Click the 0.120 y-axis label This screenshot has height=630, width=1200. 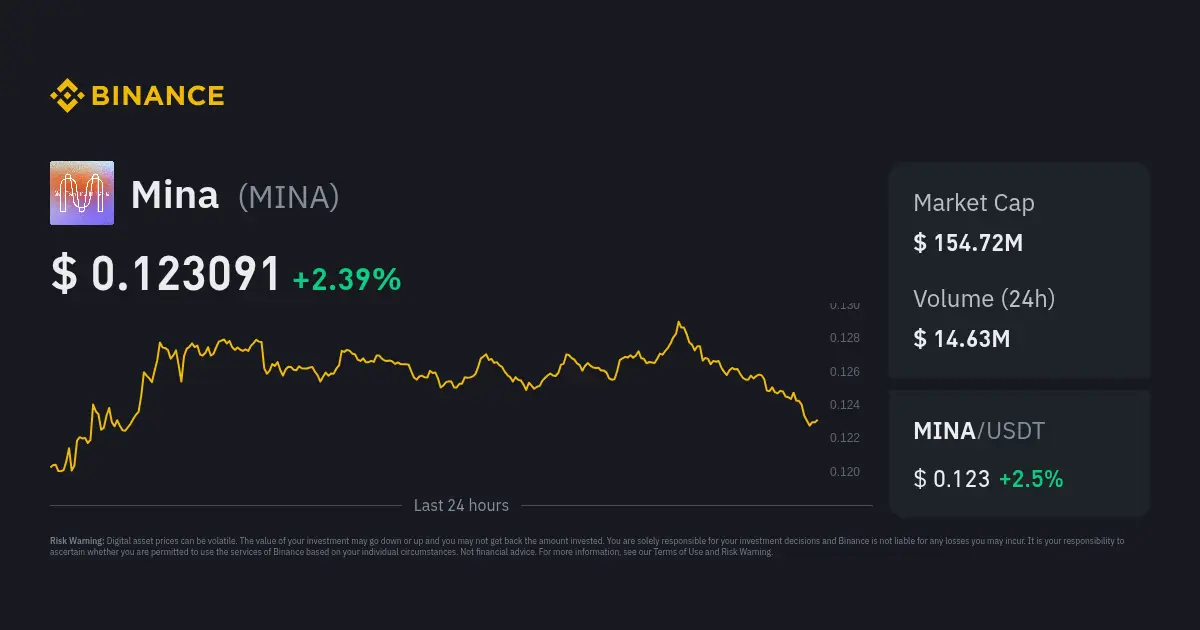coord(845,472)
